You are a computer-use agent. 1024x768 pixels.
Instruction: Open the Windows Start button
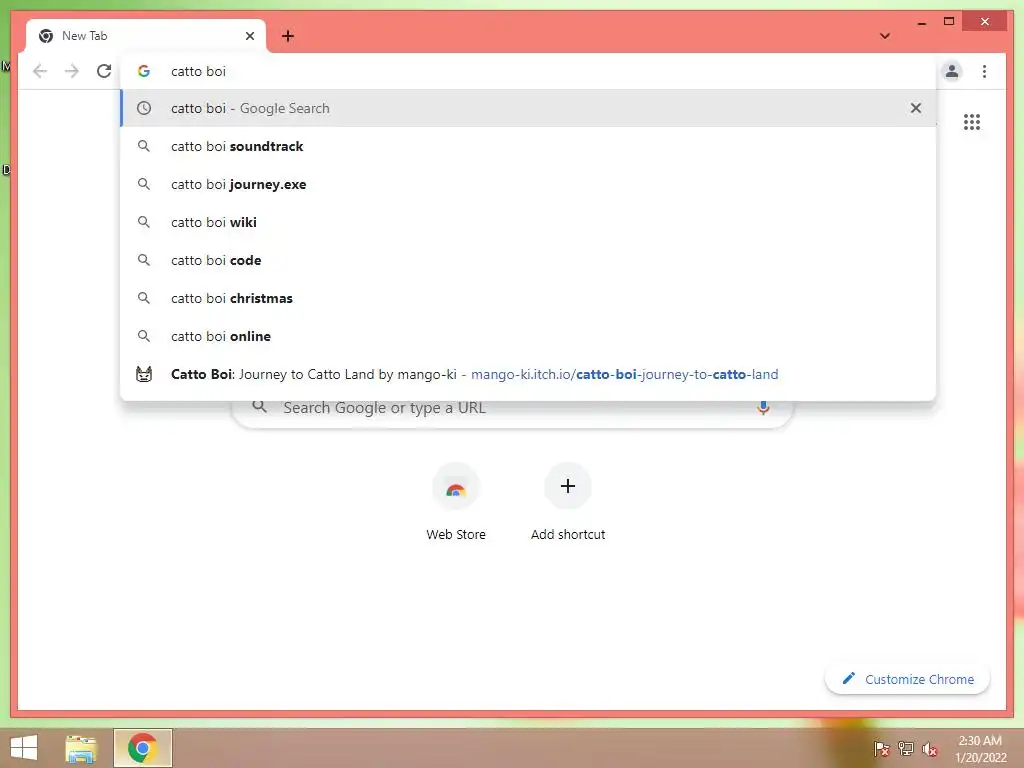pos(24,747)
